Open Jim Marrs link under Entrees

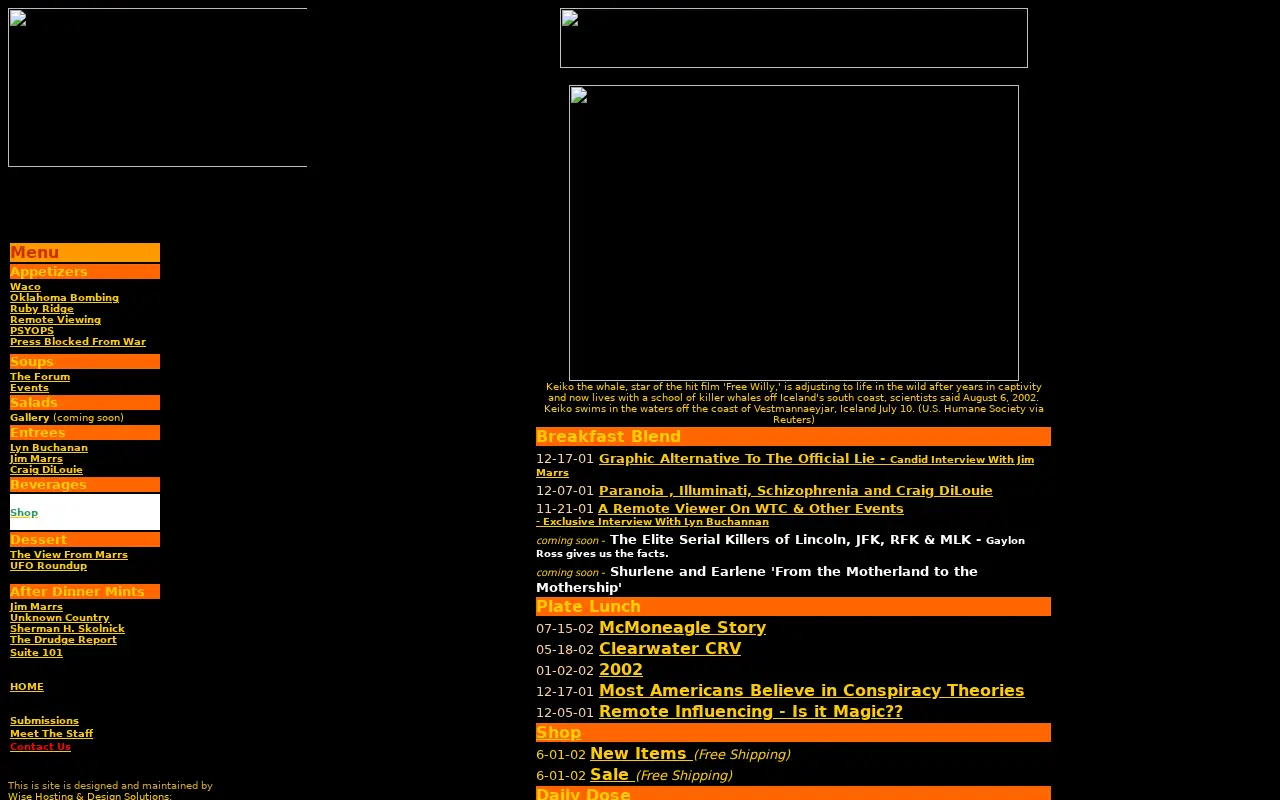point(36,459)
